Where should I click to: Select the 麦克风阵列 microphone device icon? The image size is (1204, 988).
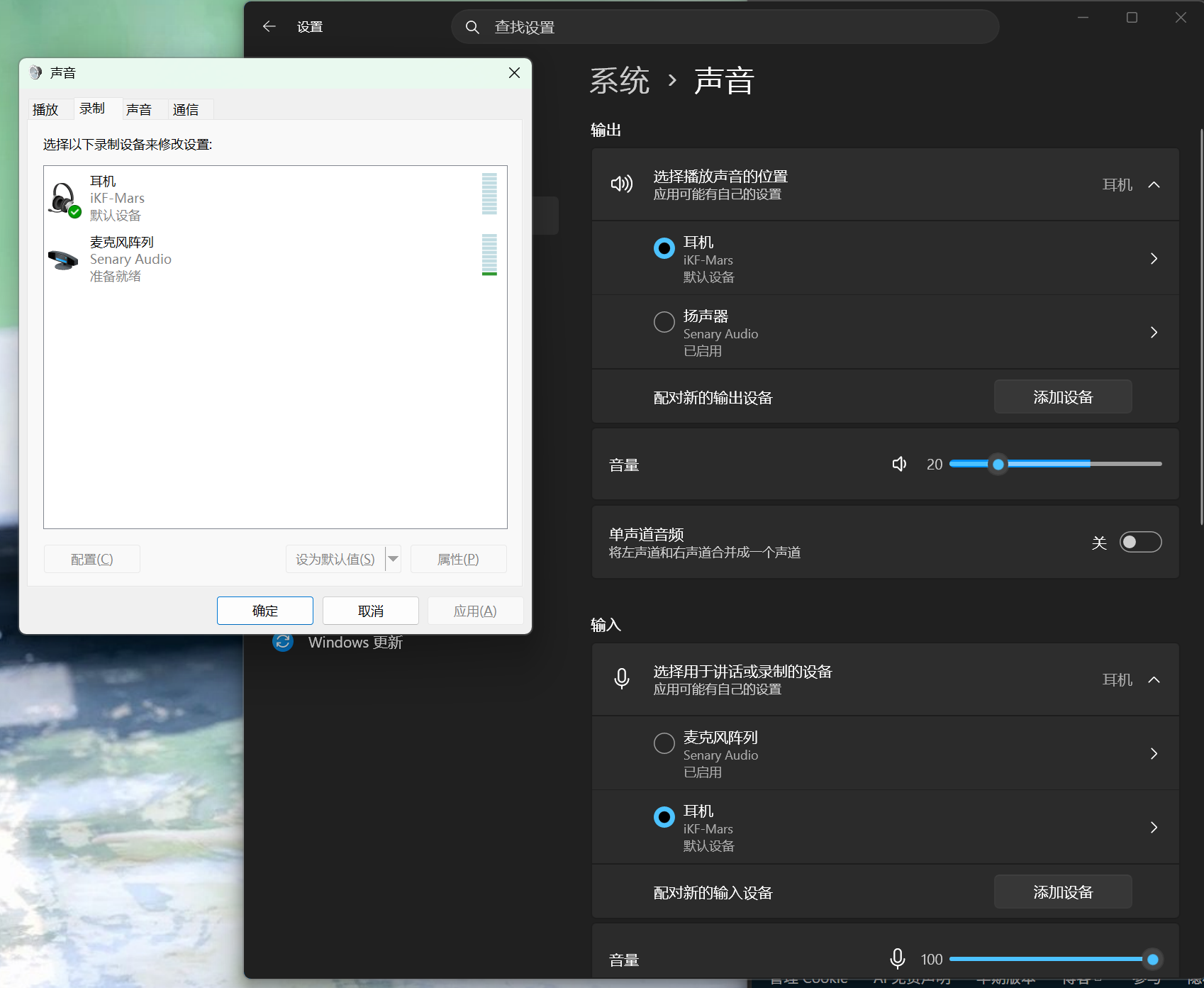coord(63,260)
